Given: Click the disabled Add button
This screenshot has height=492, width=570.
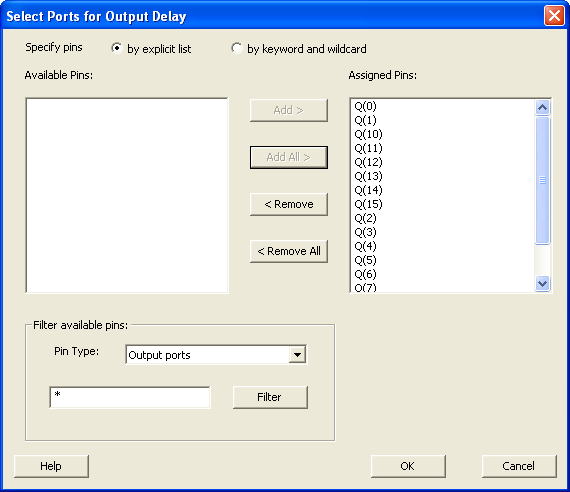Looking at the screenshot, I should [x=289, y=110].
